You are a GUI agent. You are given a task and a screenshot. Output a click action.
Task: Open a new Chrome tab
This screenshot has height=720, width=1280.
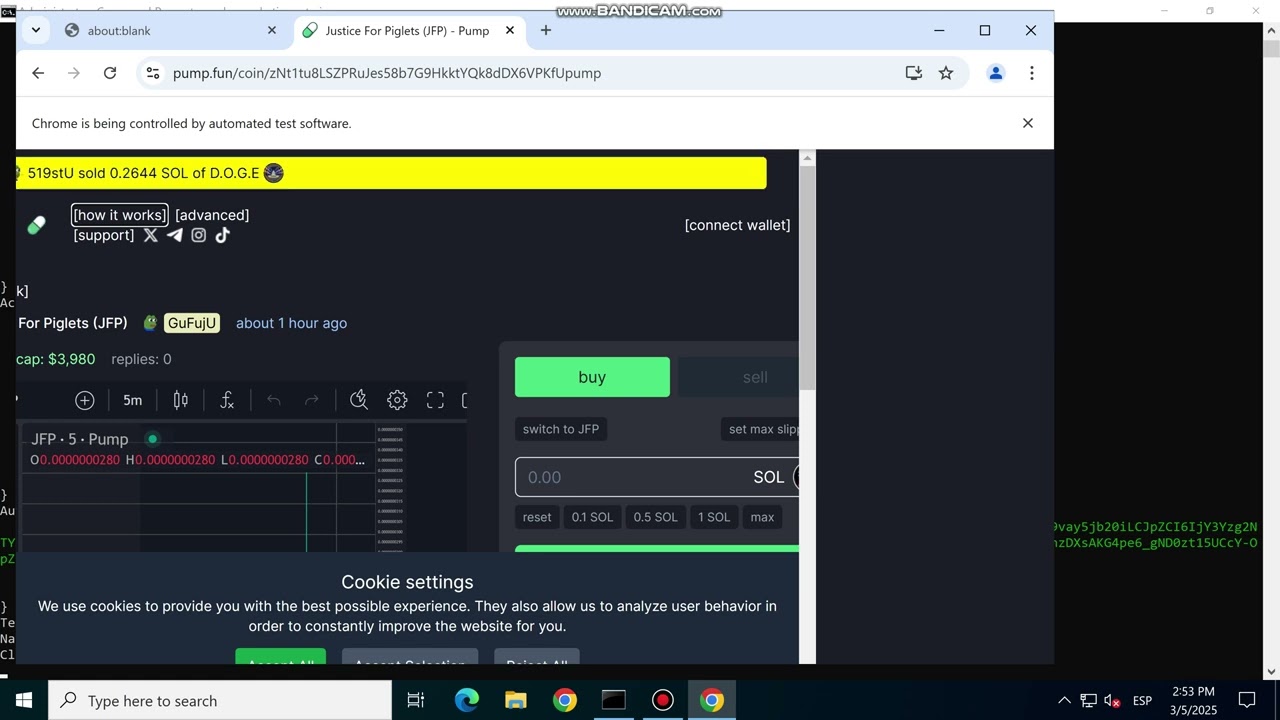545,31
